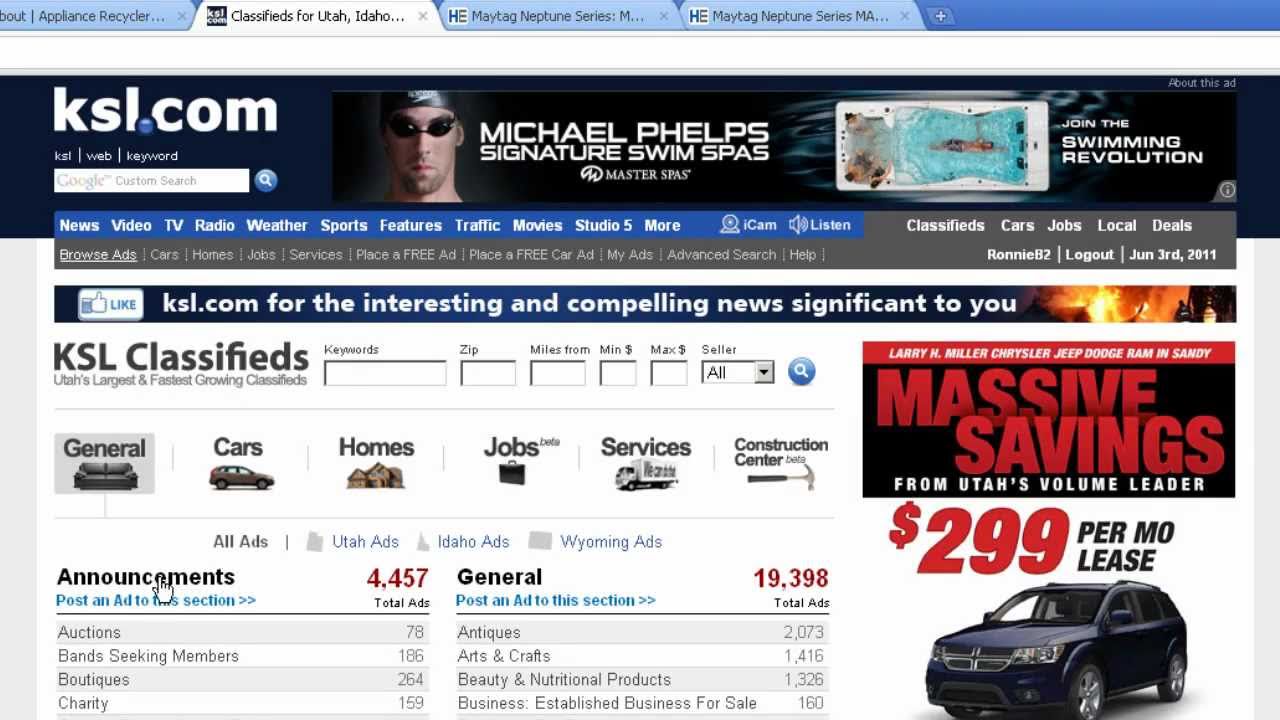
Task: Focus the Max $ input field
Action: click(x=669, y=373)
